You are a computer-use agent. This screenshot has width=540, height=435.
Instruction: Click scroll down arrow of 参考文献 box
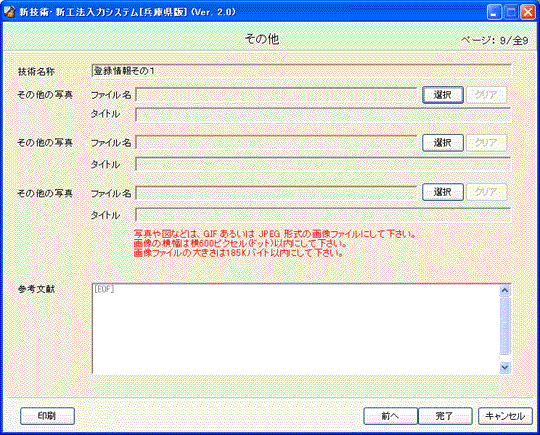point(505,367)
